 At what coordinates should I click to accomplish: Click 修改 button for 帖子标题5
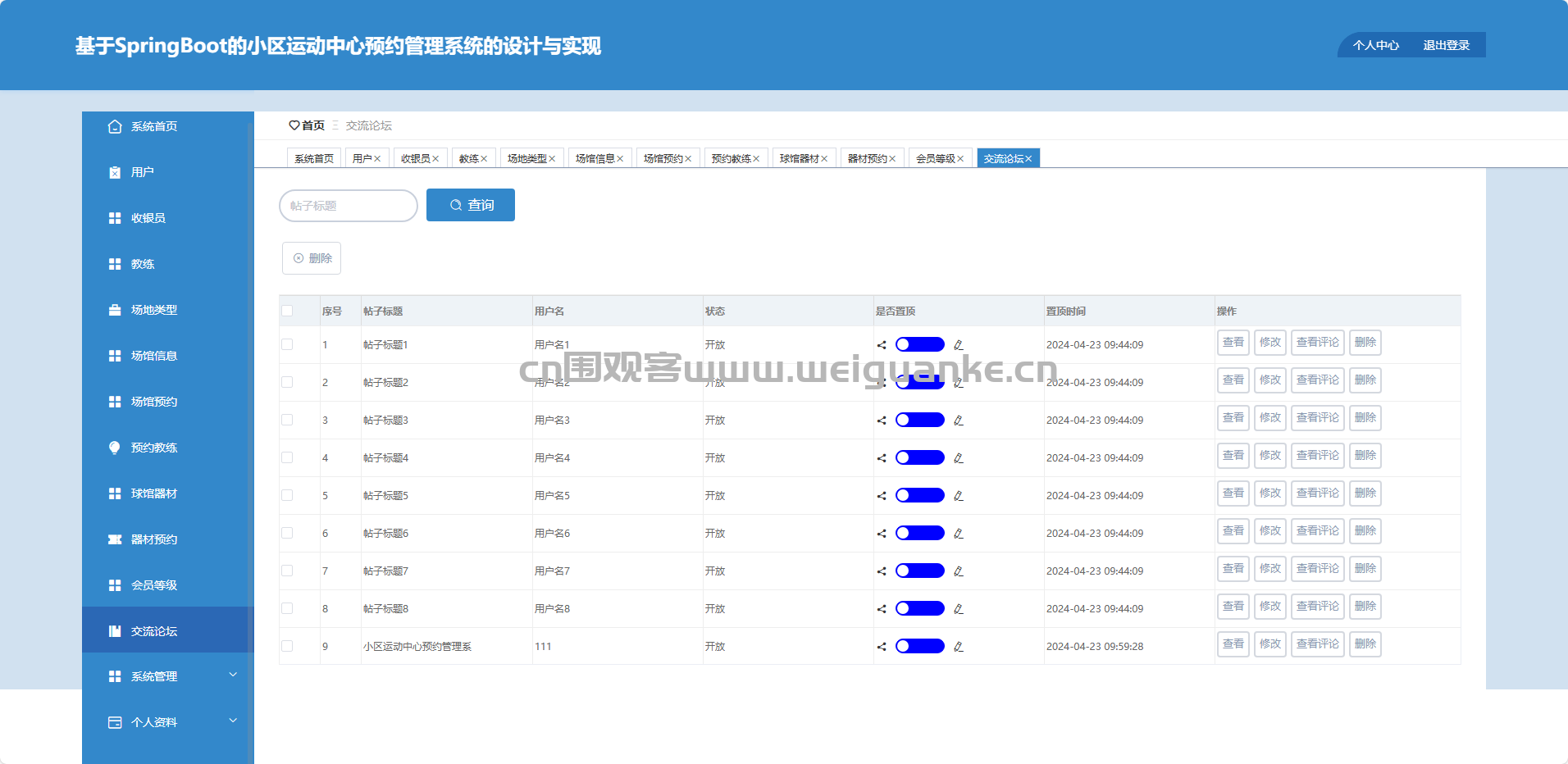click(x=1270, y=493)
